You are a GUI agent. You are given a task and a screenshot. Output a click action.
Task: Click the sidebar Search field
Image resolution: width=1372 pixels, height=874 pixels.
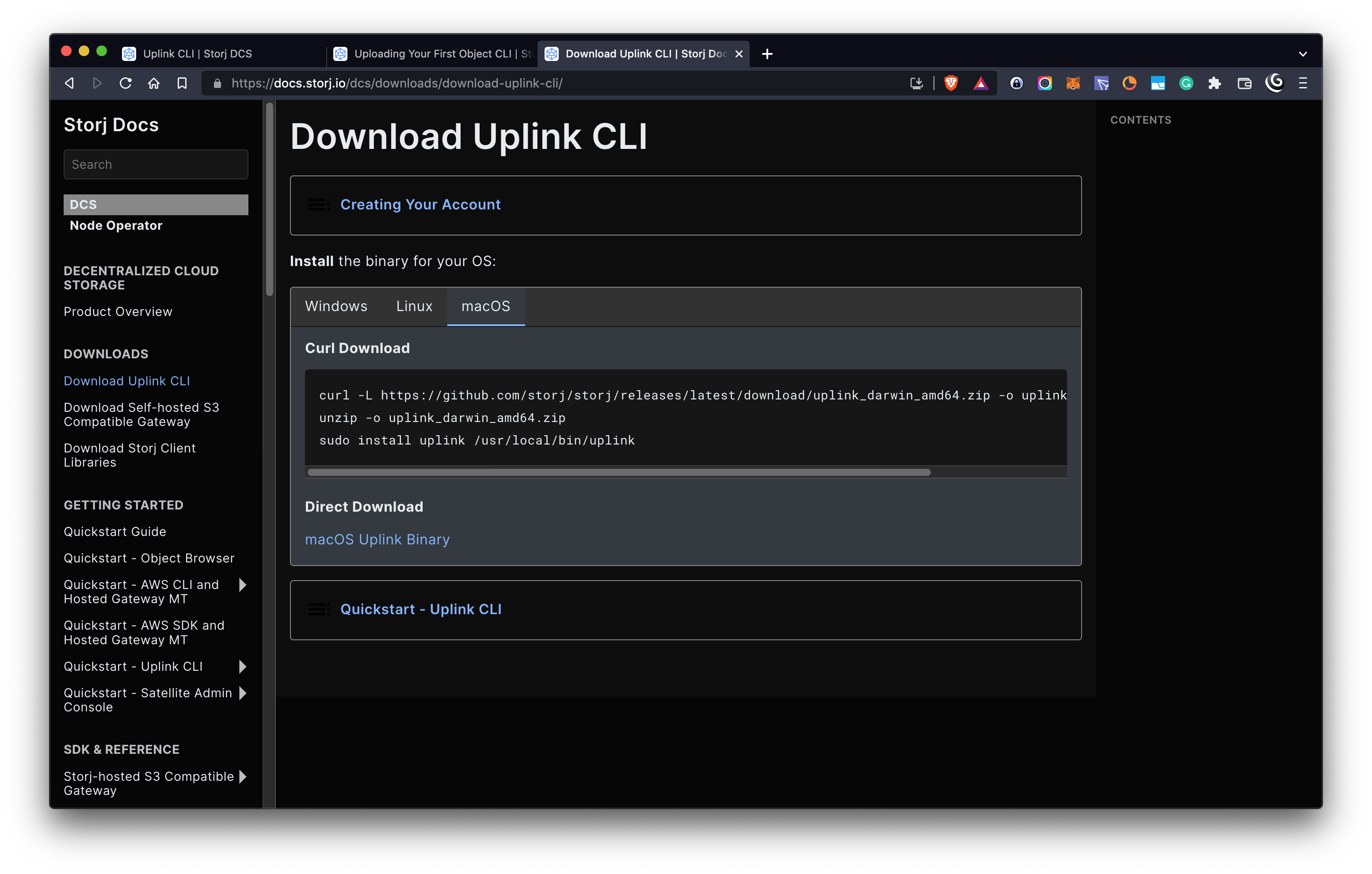click(x=156, y=164)
